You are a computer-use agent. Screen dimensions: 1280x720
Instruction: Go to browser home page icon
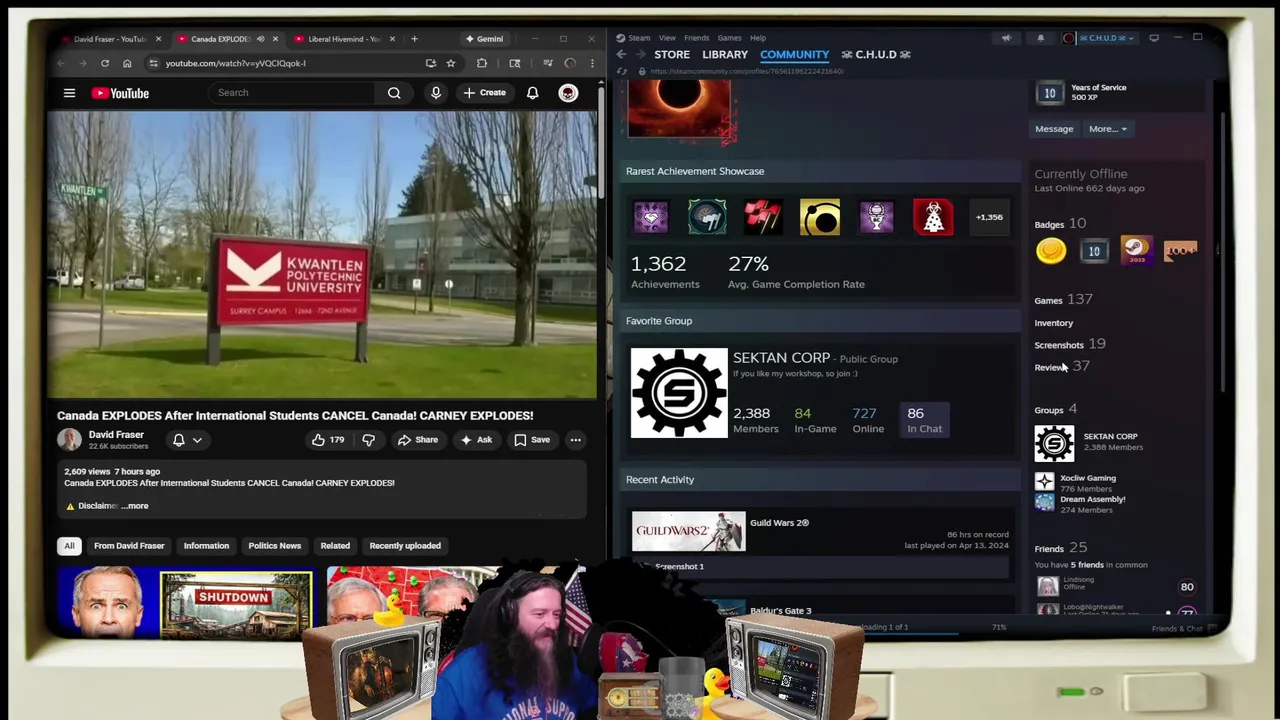[x=127, y=63]
